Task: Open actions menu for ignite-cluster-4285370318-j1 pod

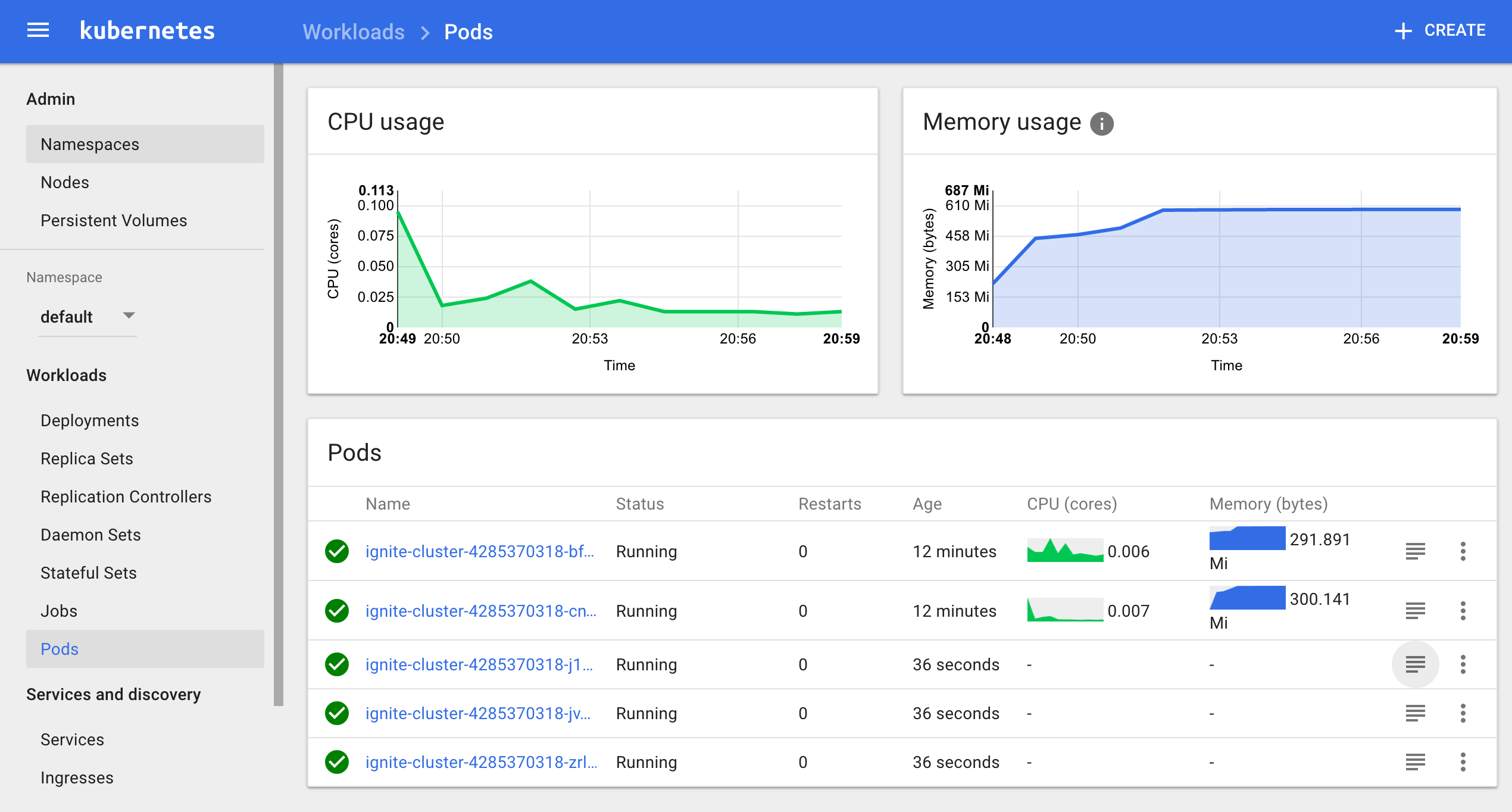Action: 1463,664
